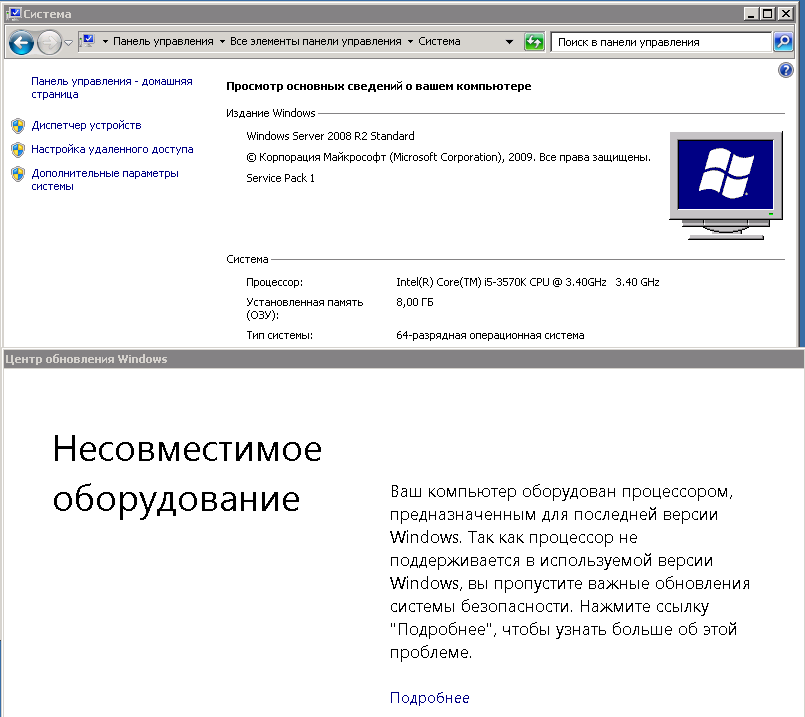Screen dimensions: 805x717
Task: Click the Центр обновления Windows title bar
Action: [402, 359]
